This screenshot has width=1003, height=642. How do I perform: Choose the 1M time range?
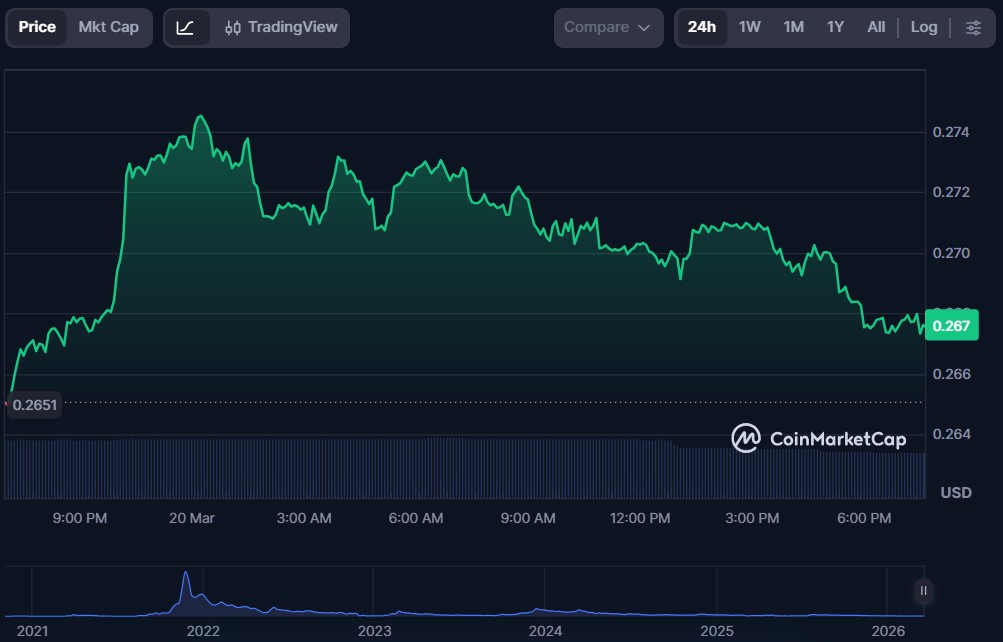(793, 27)
